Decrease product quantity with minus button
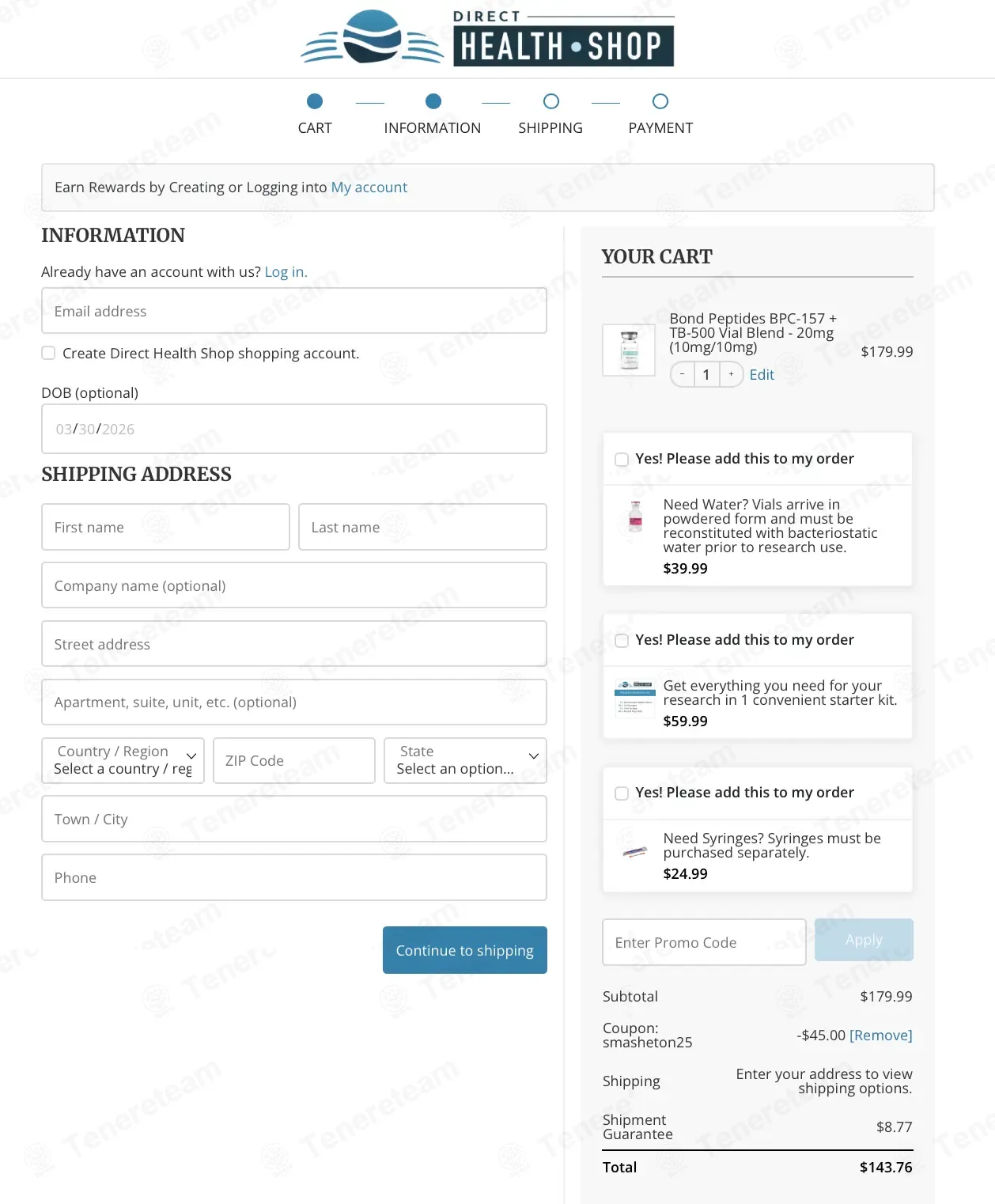 click(x=682, y=374)
